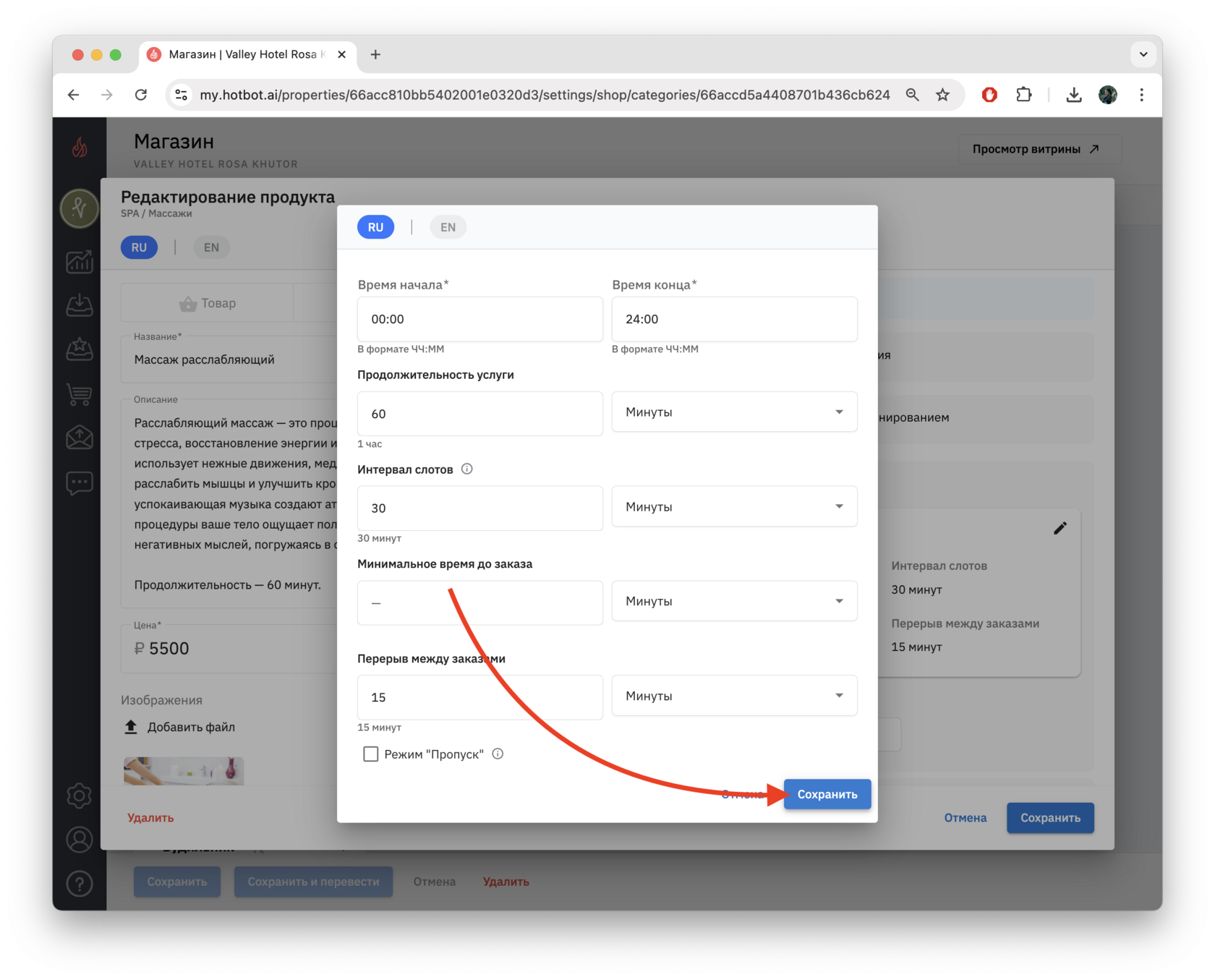Choose the Товар product type tab
1215x980 pixels.
click(x=208, y=303)
